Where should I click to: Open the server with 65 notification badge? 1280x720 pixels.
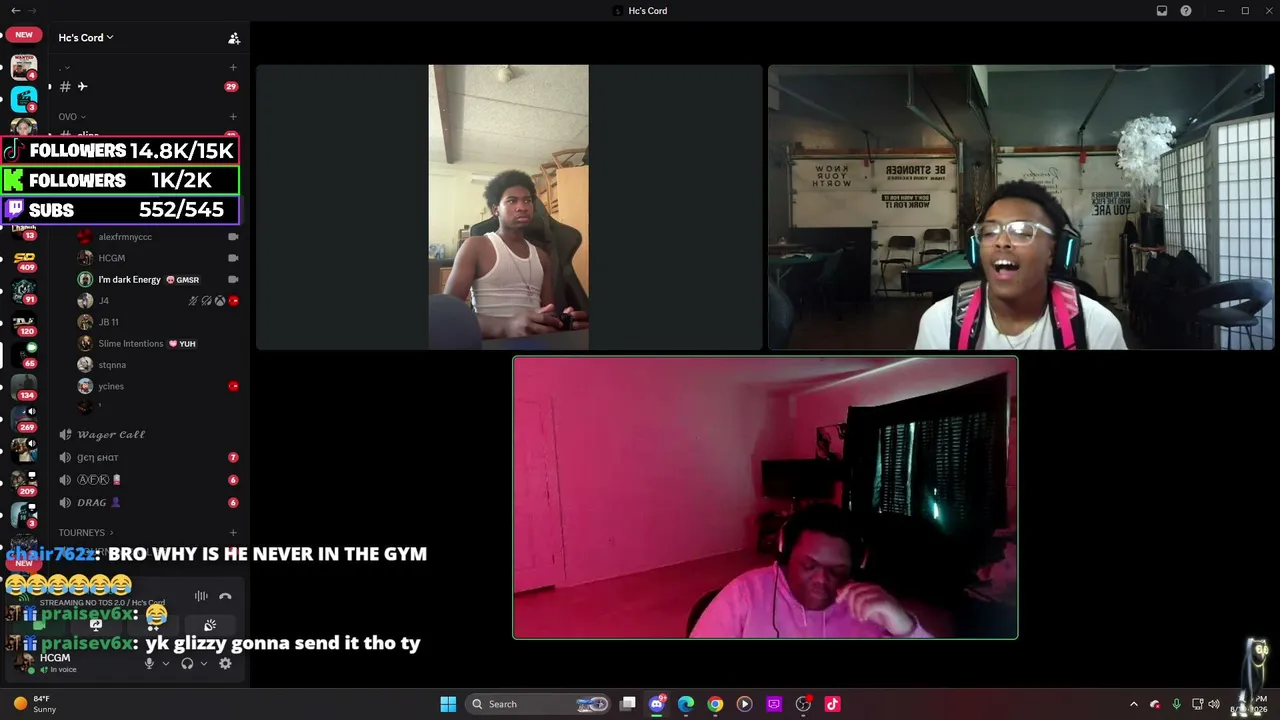pyautogui.click(x=24, y=355)
